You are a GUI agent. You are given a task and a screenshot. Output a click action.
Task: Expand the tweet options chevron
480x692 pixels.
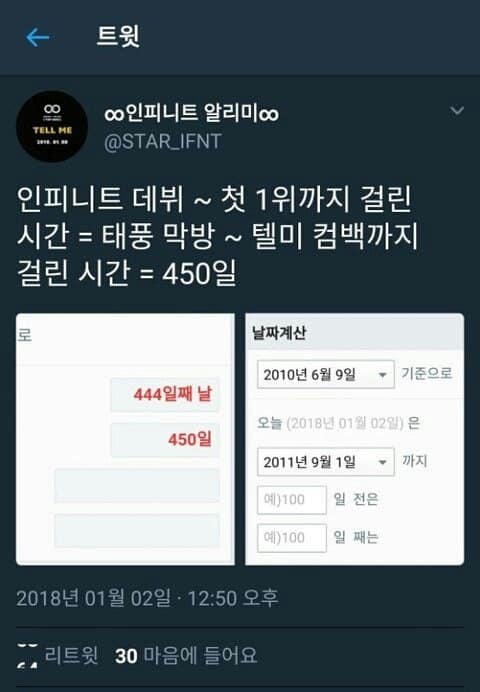(x=457, y=110)
